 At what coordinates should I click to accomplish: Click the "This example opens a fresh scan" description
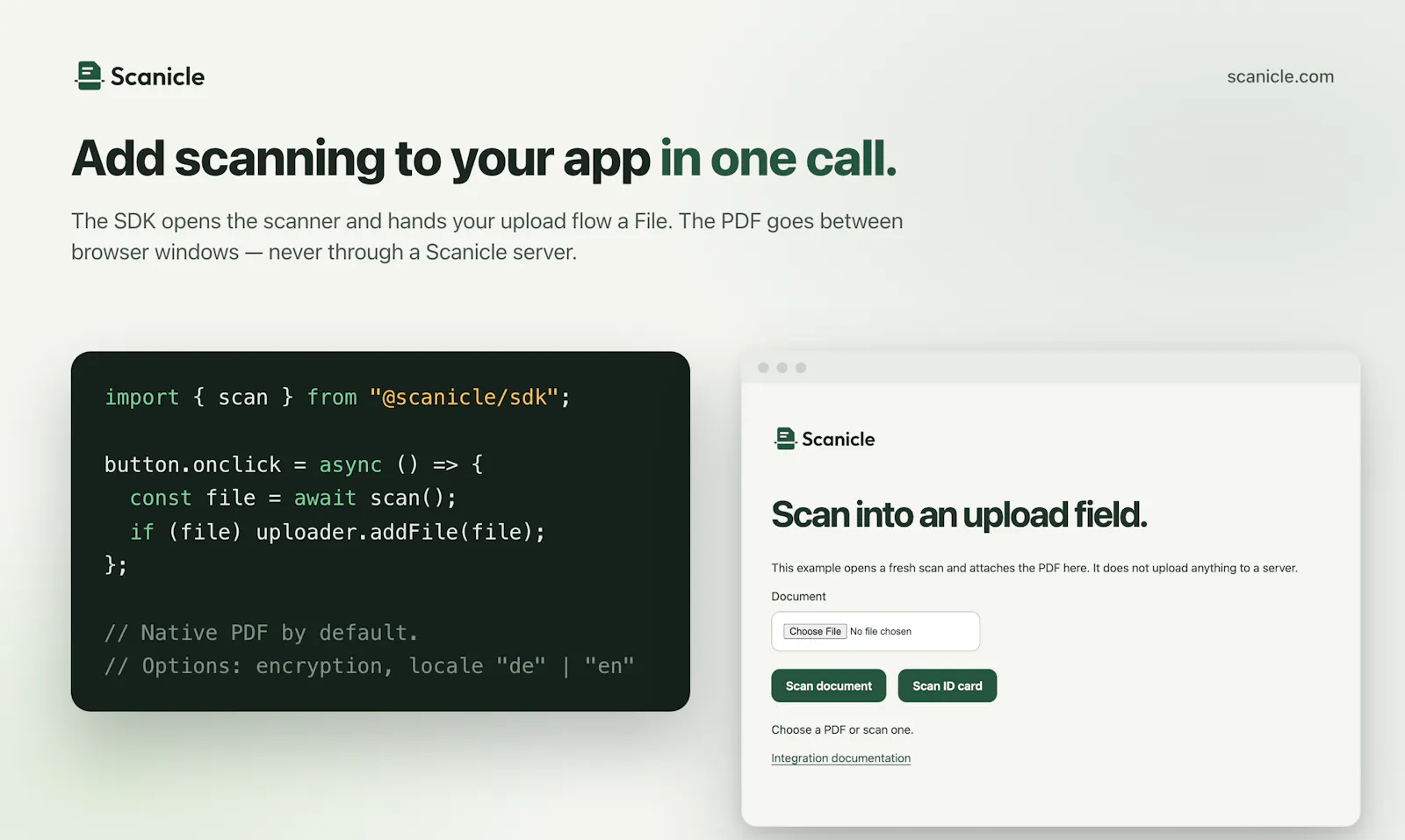point(1034,568)
